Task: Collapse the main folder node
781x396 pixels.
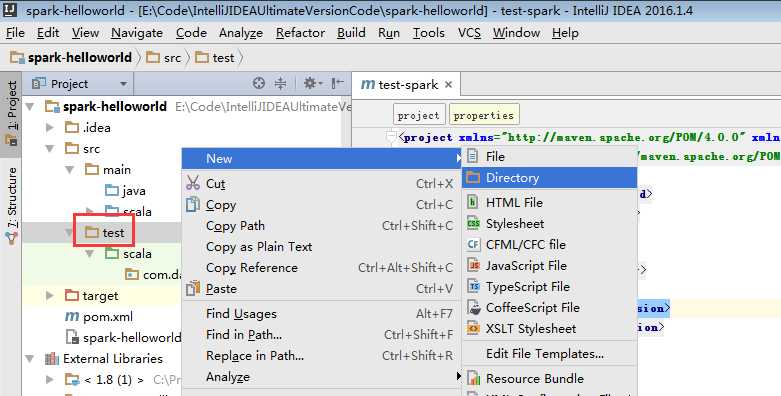Action: (x=70, y=169)
